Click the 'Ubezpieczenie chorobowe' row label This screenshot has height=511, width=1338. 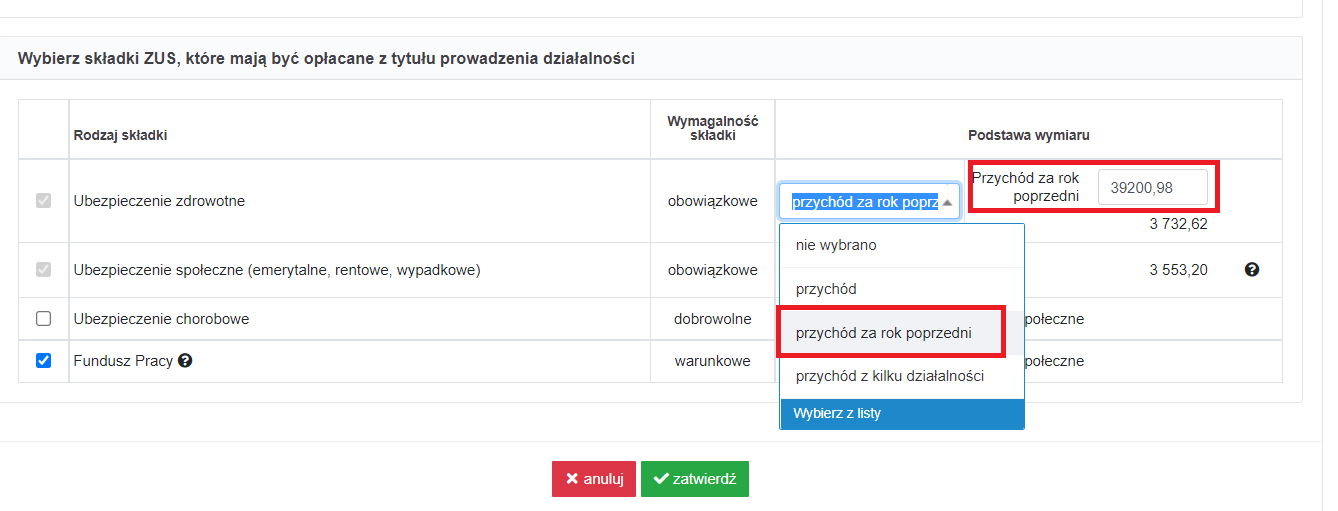pyautogui.click(x=161, y=319)
